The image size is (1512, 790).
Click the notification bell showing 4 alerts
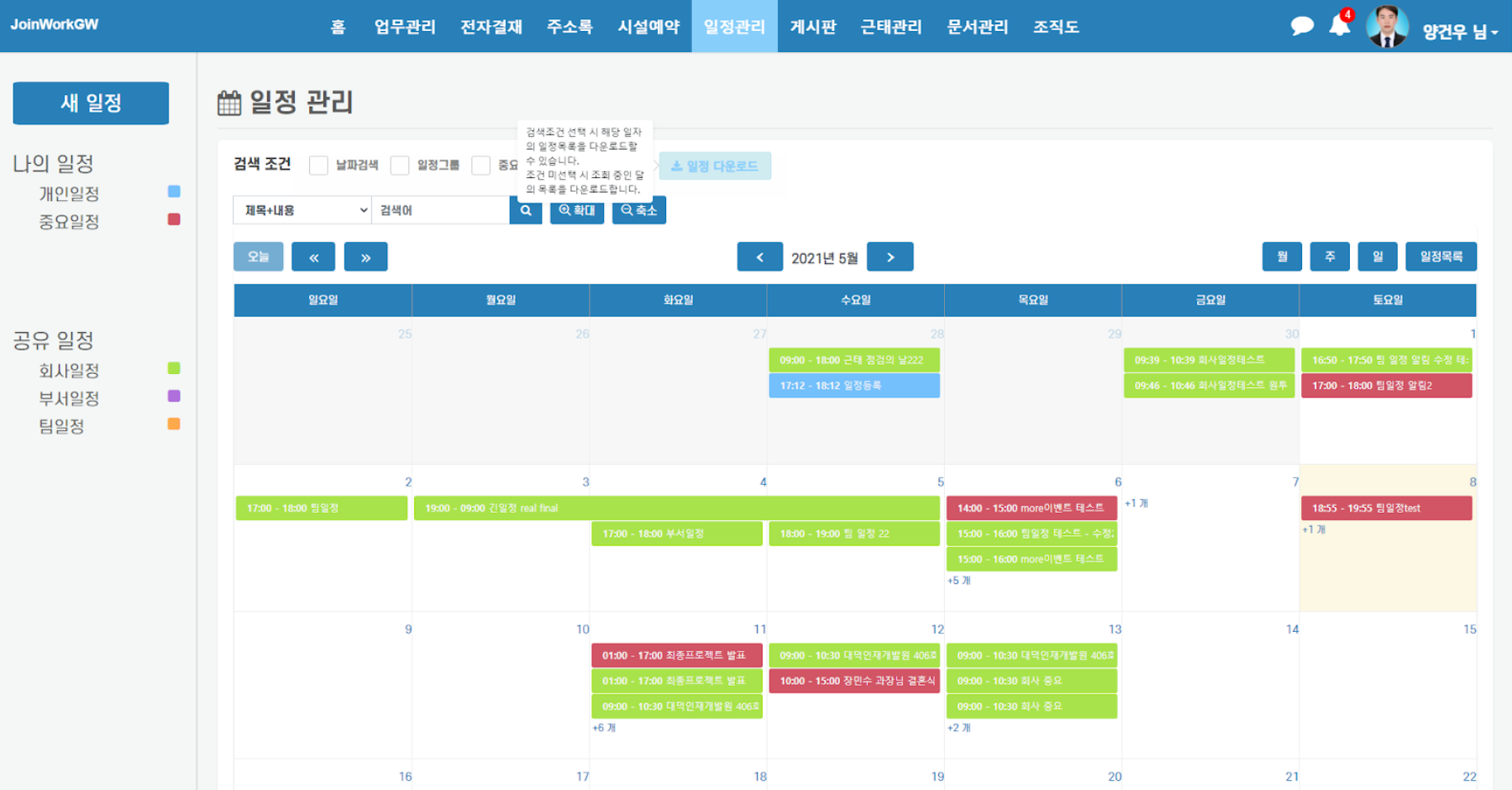pyautogui.click(x=1339, y=27)
